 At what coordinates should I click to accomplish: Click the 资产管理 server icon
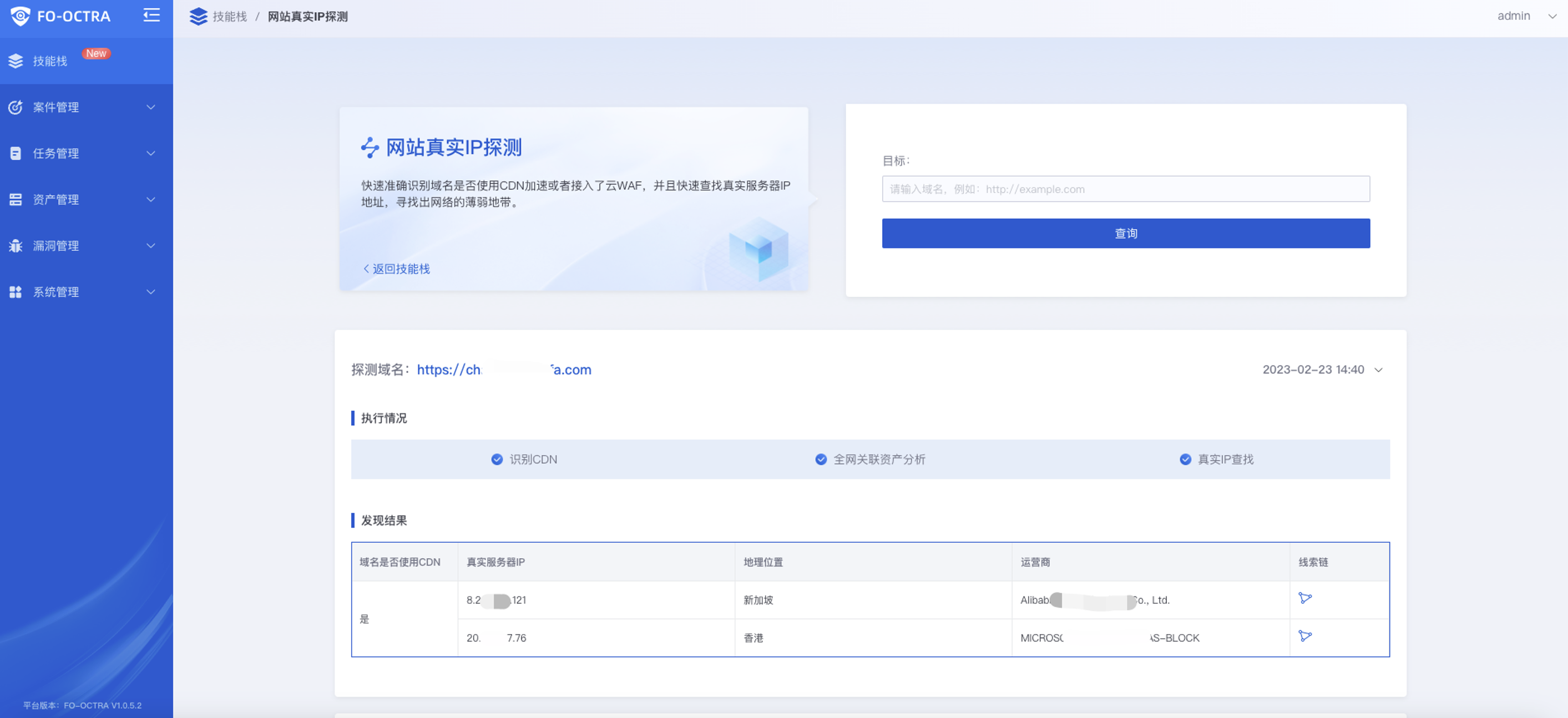[x=16, y=200]
